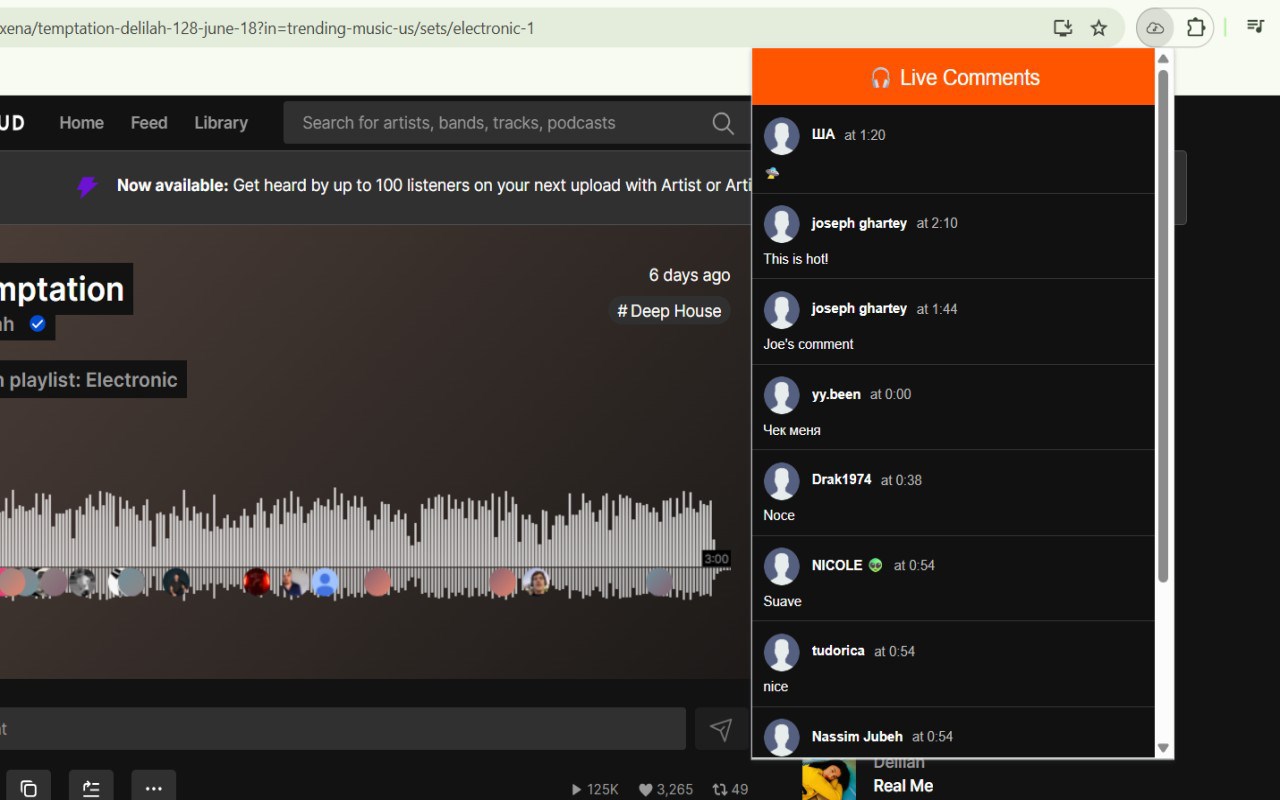Viewport: 1280px width, 800px height.
Task: Open the Feed nav item
Action: (x=149, y=123)
